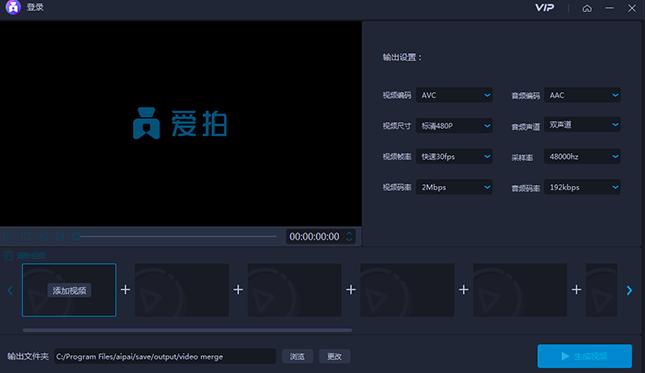The width and height of the screenshot is (645, 373).
Task: Open the 音频码率 192kbps dropdown
Action: click(x=582, y=188)
